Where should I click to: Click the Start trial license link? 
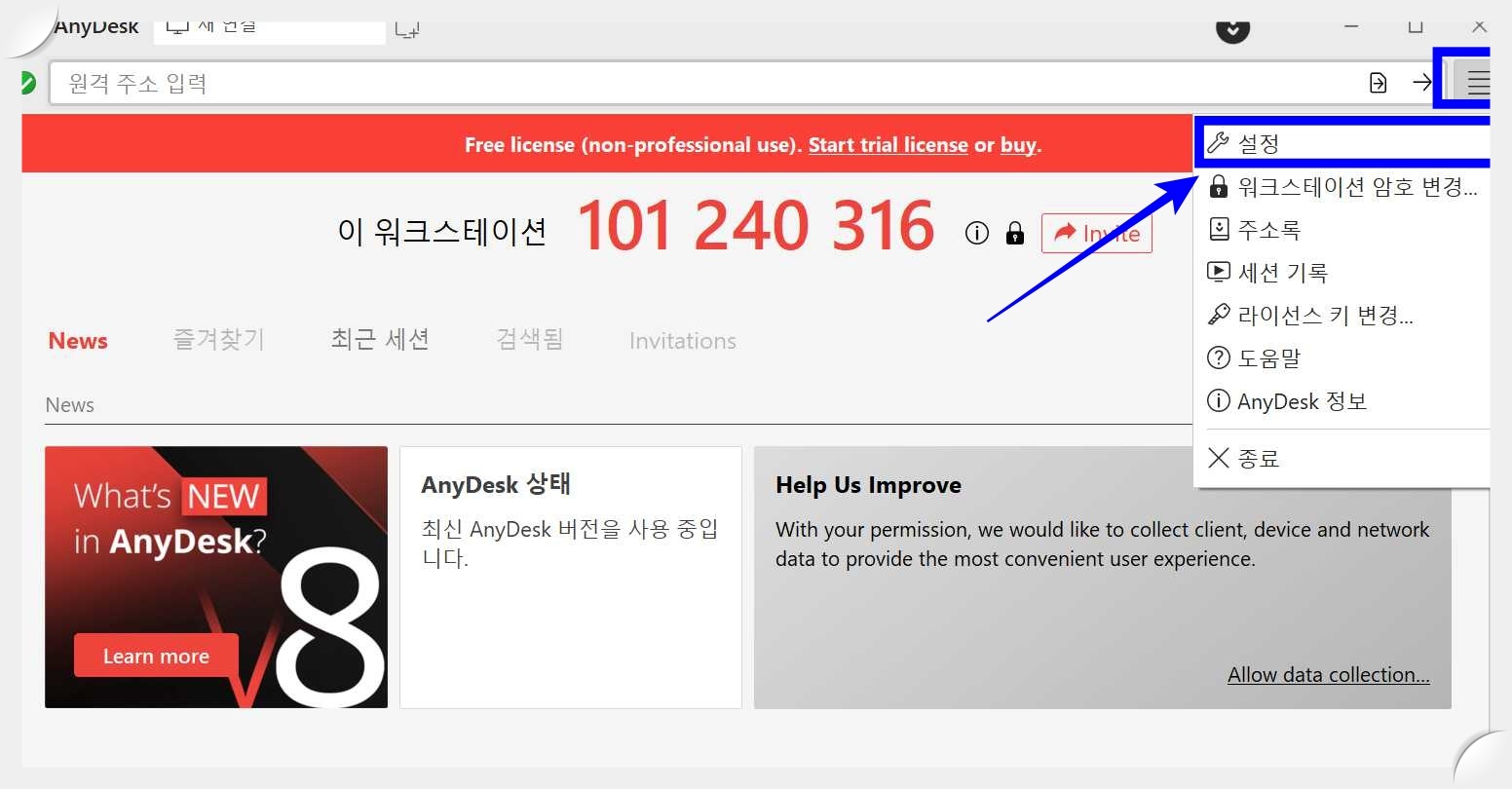coord(887,144)
